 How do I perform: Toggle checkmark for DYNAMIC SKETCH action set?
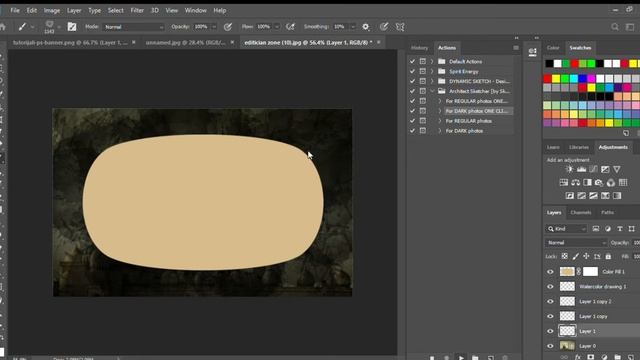(x=412, y=81)
